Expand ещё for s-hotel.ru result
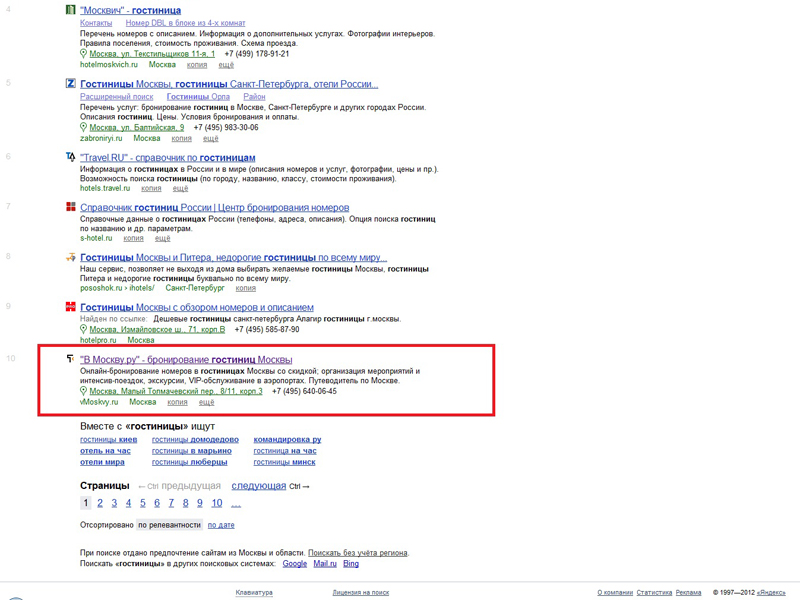Screen dimensions: 800x600 pos(162,238)
